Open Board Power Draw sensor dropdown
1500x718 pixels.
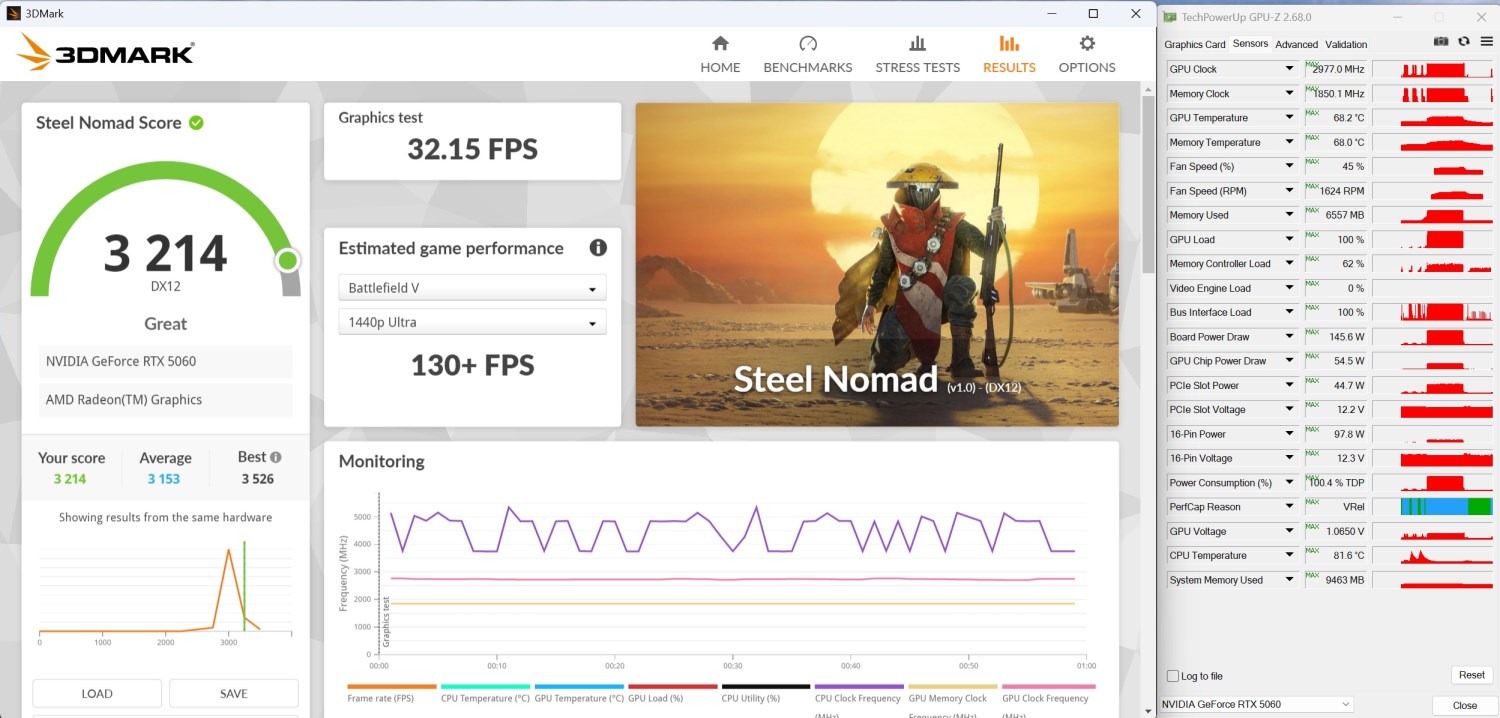pos(1290,337)
